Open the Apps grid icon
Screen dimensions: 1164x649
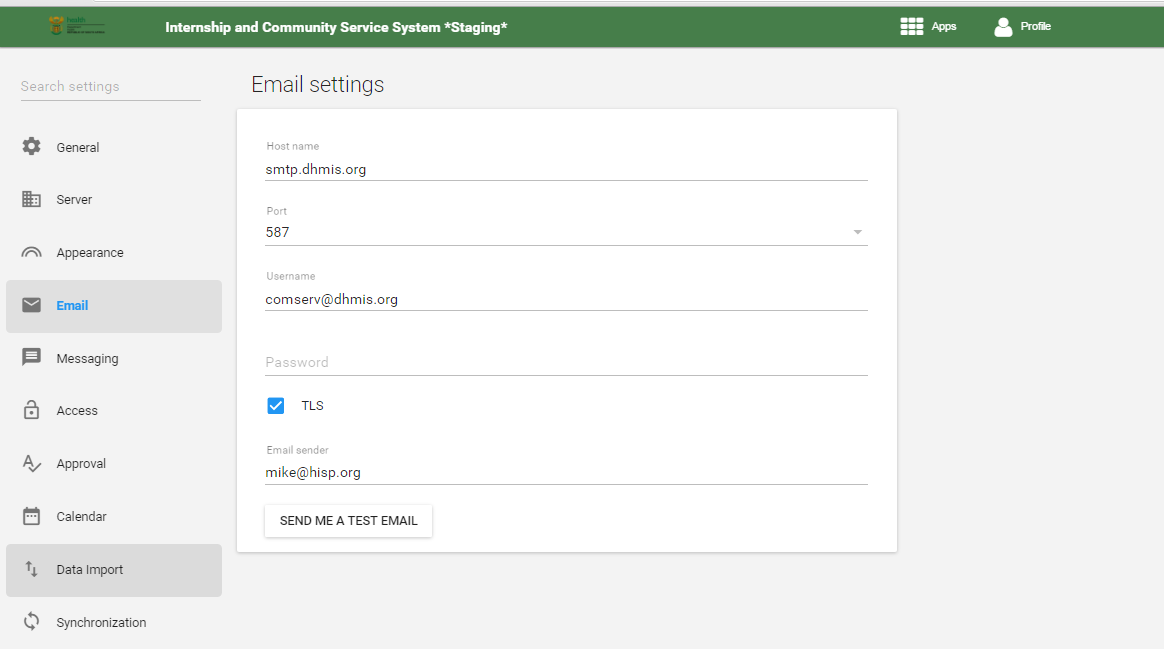[x=911, y=27]
